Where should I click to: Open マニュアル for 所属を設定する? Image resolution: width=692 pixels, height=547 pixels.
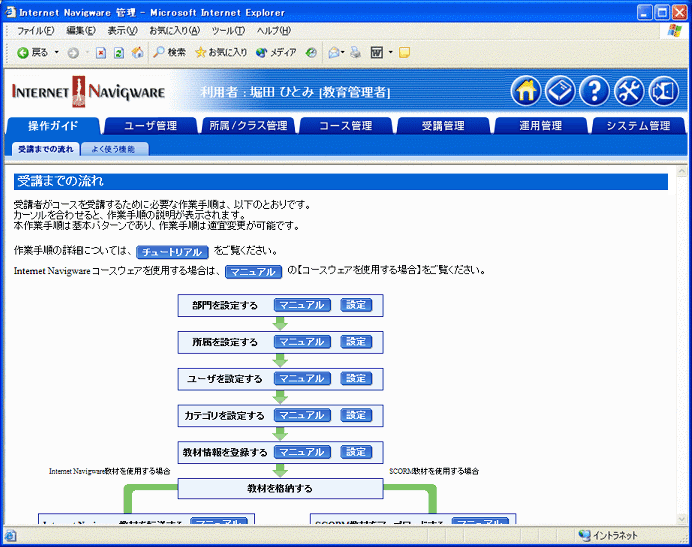click(302, 342)
